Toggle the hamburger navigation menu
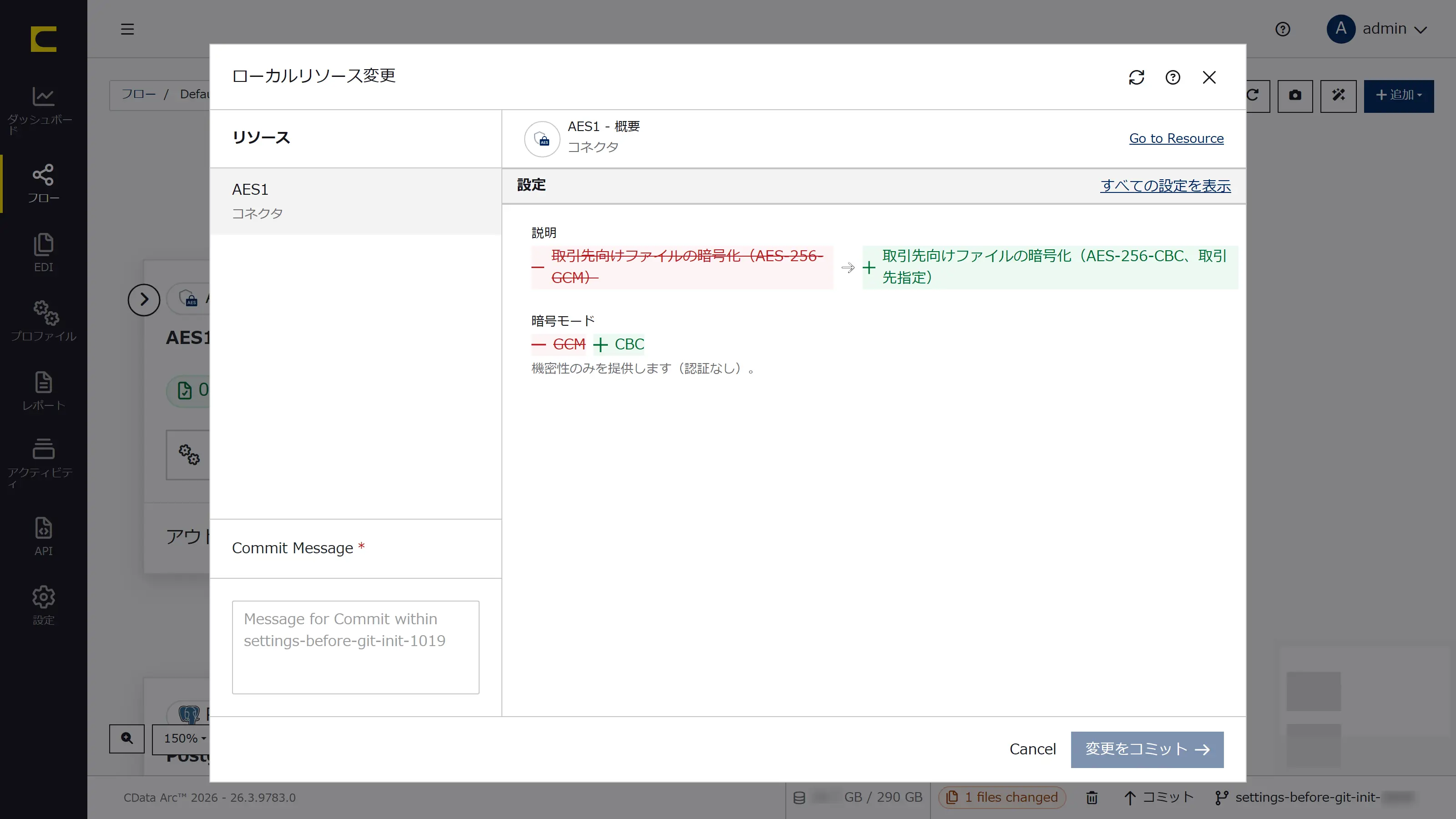This screenshot has height=819, width=1456. pyautogui.click(x=128, y=29)
